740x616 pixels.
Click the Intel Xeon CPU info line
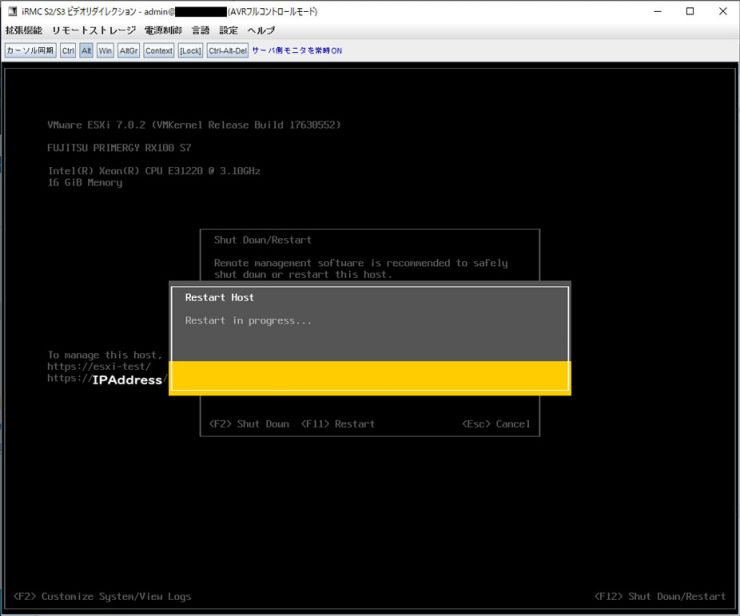[154, 171]
